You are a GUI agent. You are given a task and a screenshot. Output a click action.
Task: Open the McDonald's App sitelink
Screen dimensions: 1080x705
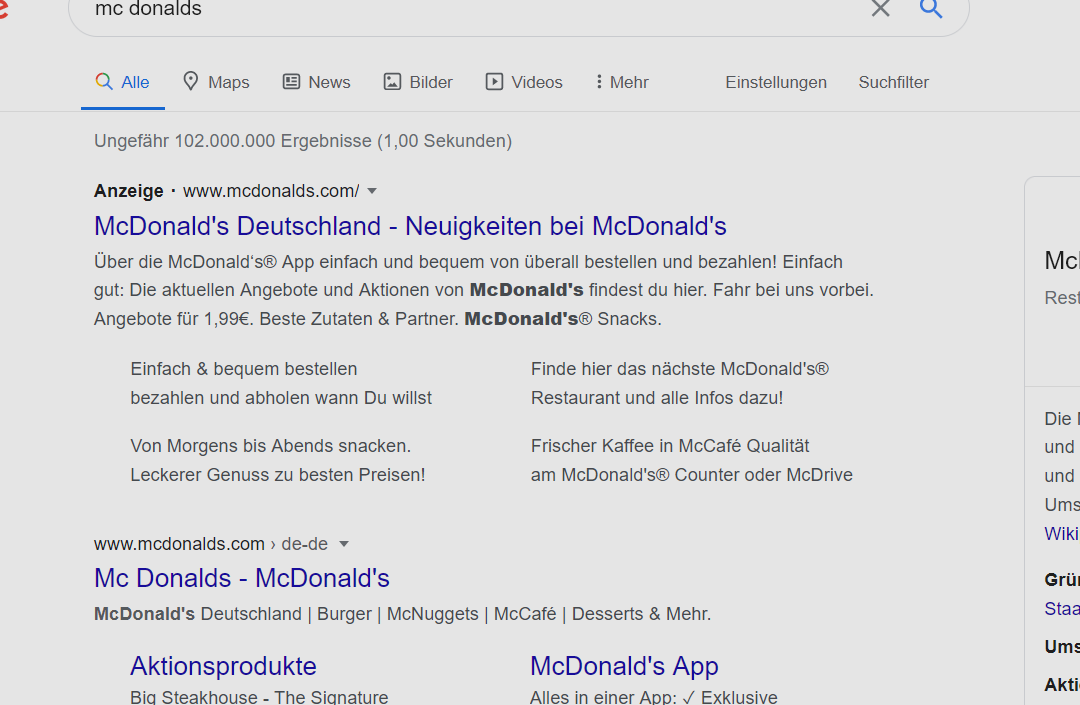624,666
